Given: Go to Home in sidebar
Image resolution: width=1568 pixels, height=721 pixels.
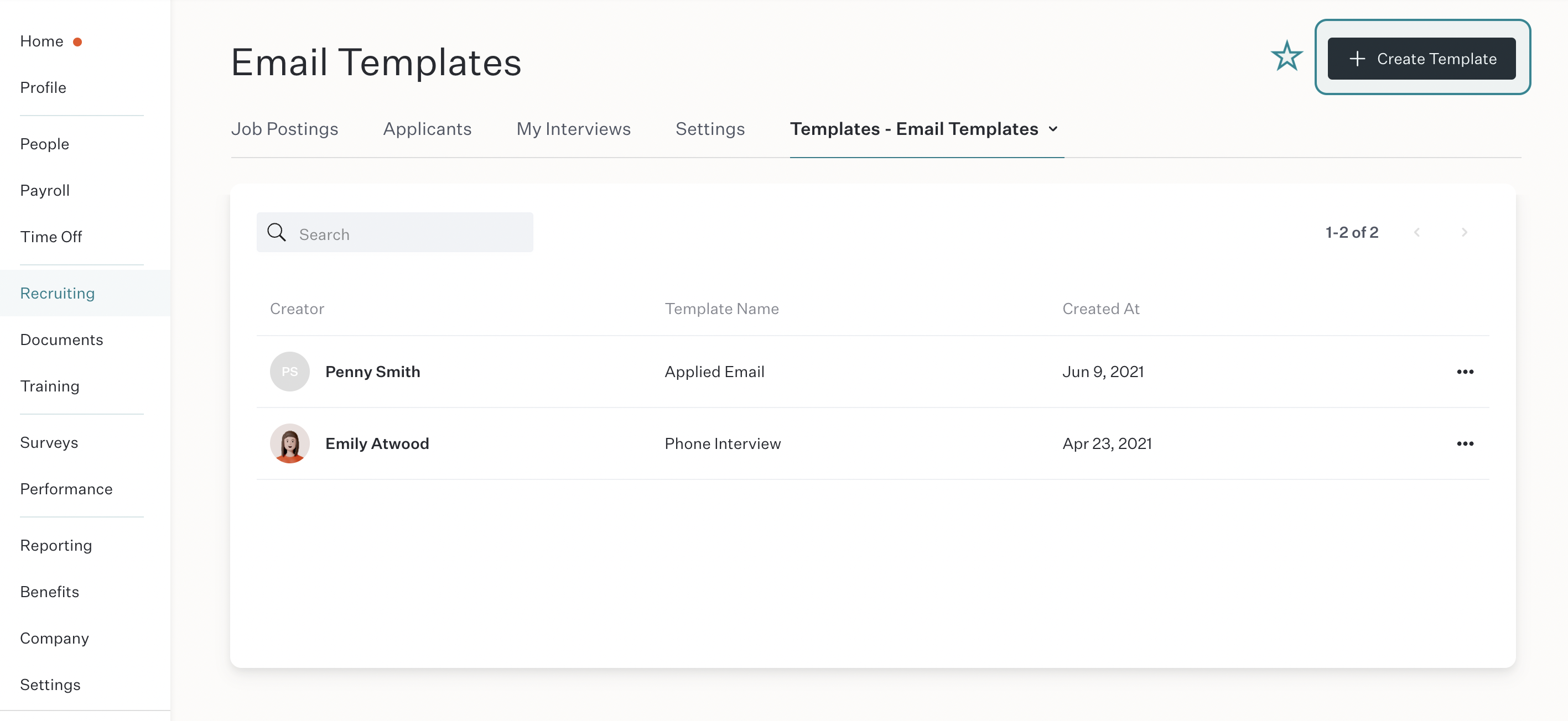Looking at the screenshot, I should 41,41.
